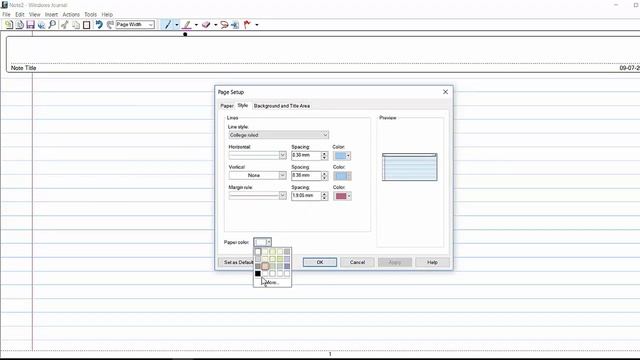This screenshot has width=640, height=360.
Task: Close the Page Setup dialog
Action: 445,92
